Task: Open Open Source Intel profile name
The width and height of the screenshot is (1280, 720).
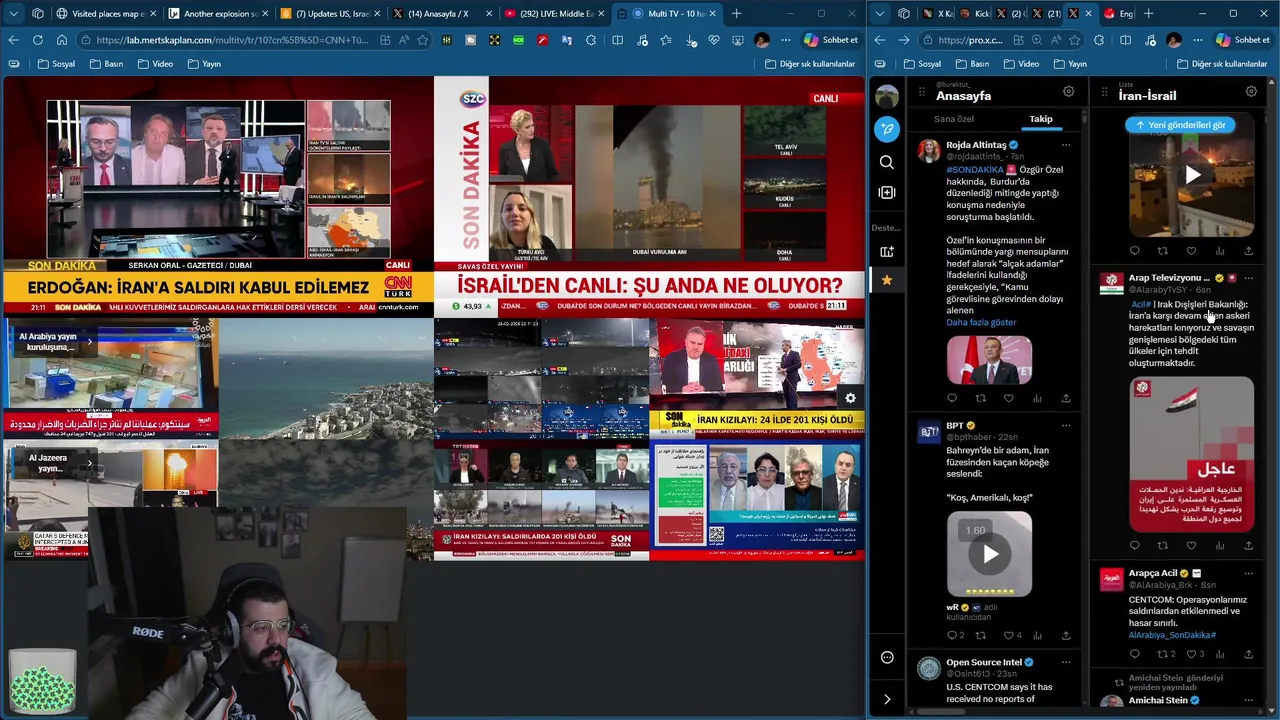Action: pyautogui.click(x=984, y=662)
